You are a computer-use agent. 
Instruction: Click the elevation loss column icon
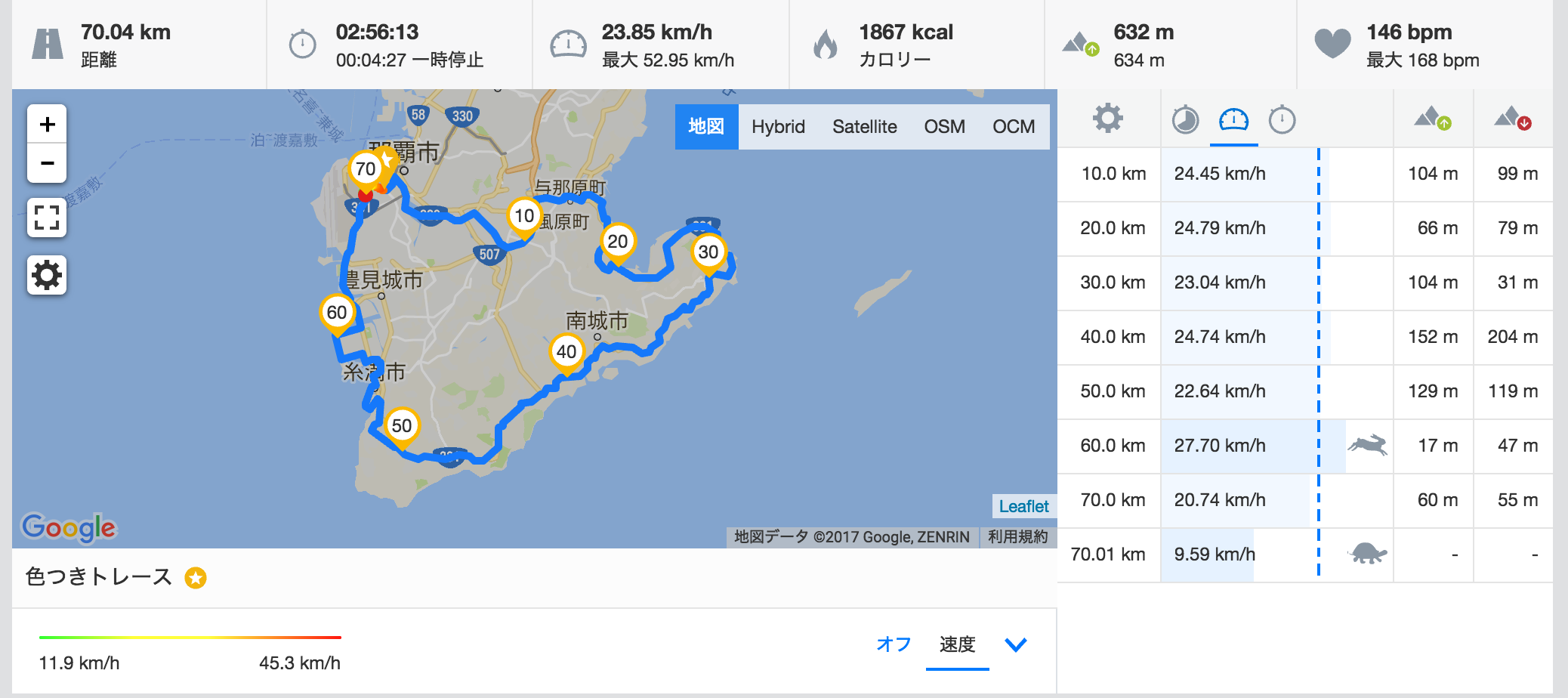click(x=1513, y=119)
